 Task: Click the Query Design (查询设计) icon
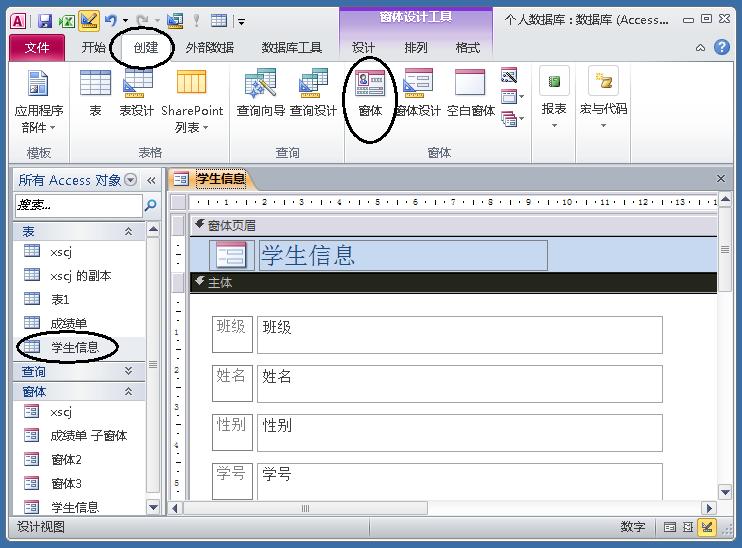click(313, 93)
